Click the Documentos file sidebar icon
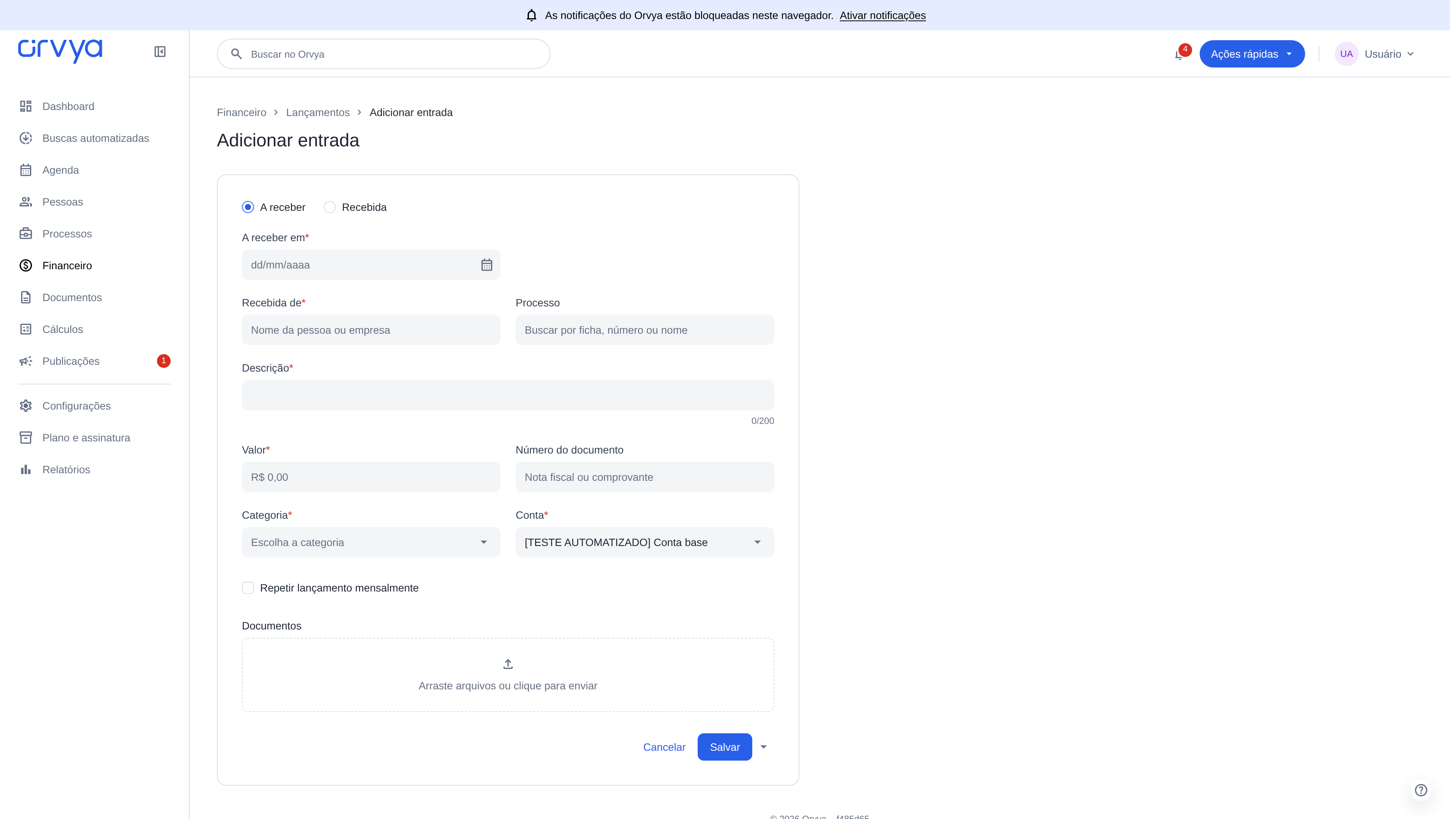Viewport: 1456px width, 819px height. pyautogui.click(x=25, y=297)
